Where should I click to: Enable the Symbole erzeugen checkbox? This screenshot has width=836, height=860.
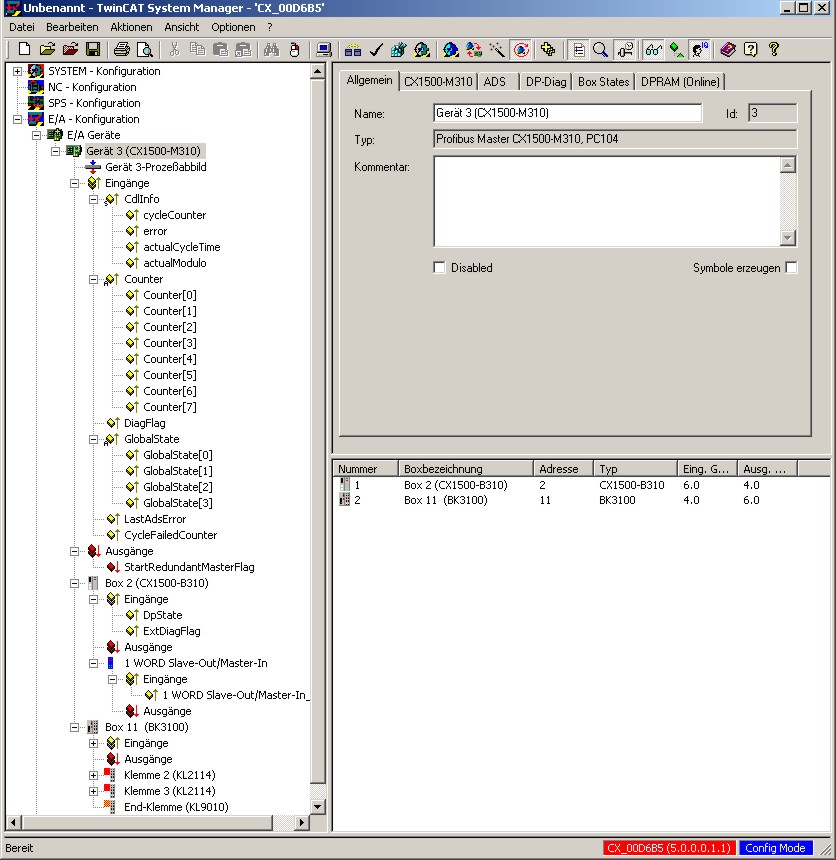pyautogui.click(x=791, y=268)
